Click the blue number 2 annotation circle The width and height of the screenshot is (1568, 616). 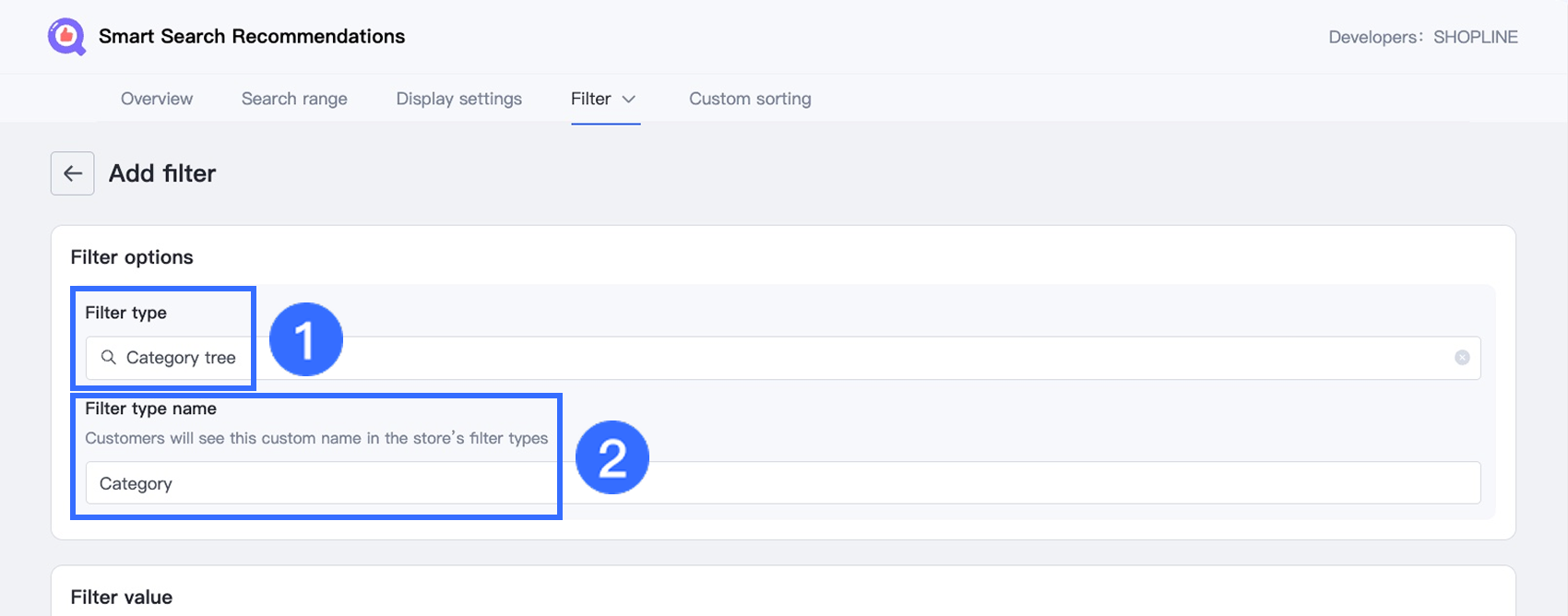pyautogui.click(x=612, y=457)
